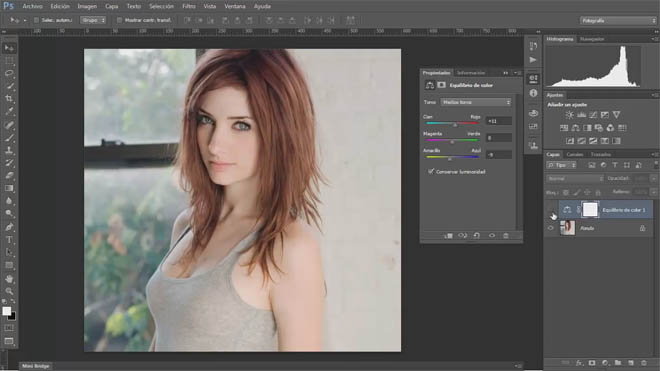660x371 pixels.
Task: Switch to the Canales tab
Action: (575, 155)
